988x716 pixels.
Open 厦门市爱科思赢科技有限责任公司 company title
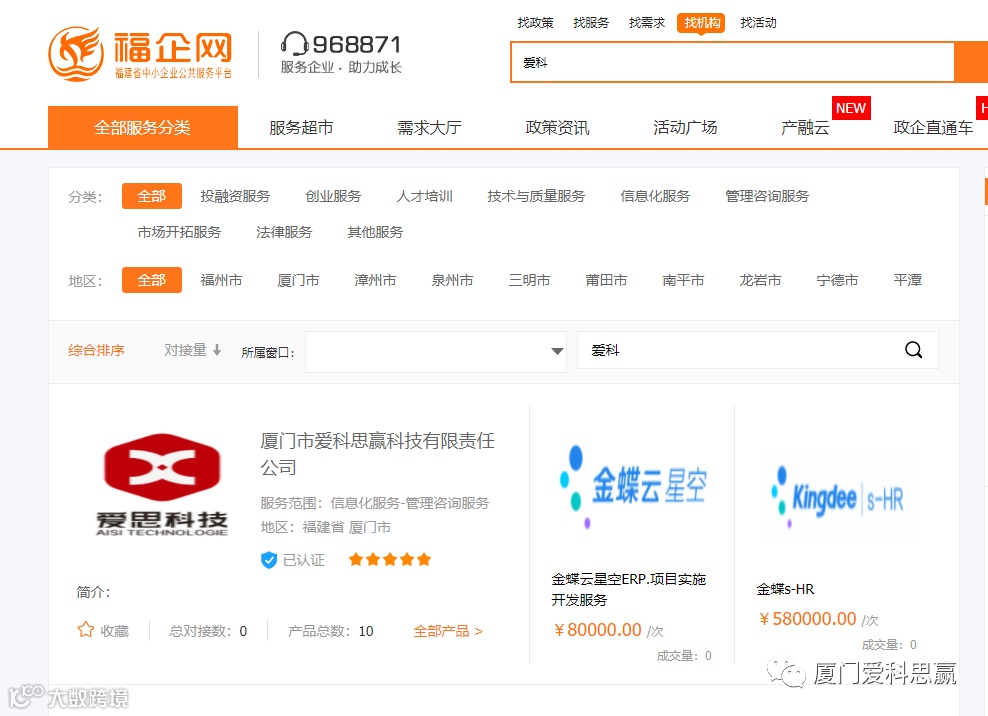377,454
